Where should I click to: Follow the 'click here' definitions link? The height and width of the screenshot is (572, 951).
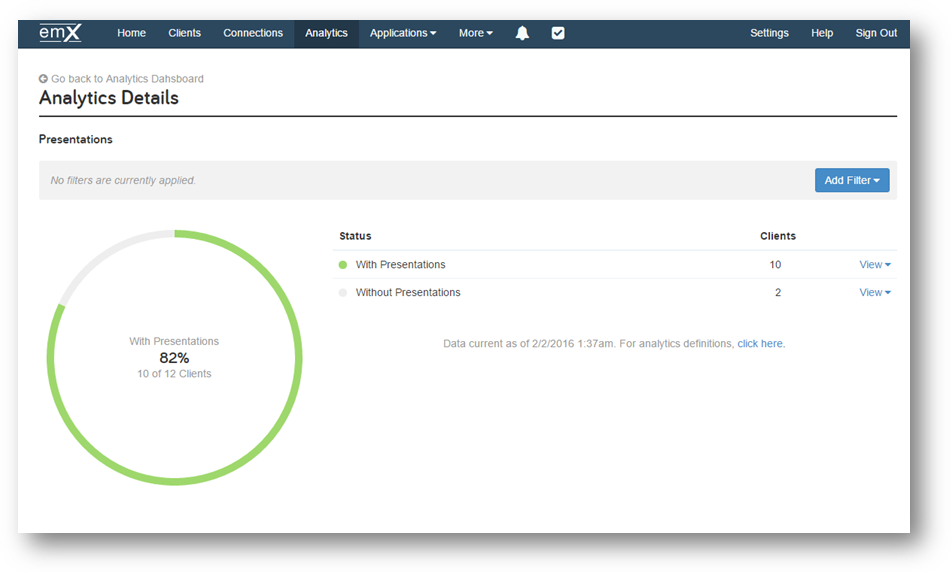tap(760, 343)
